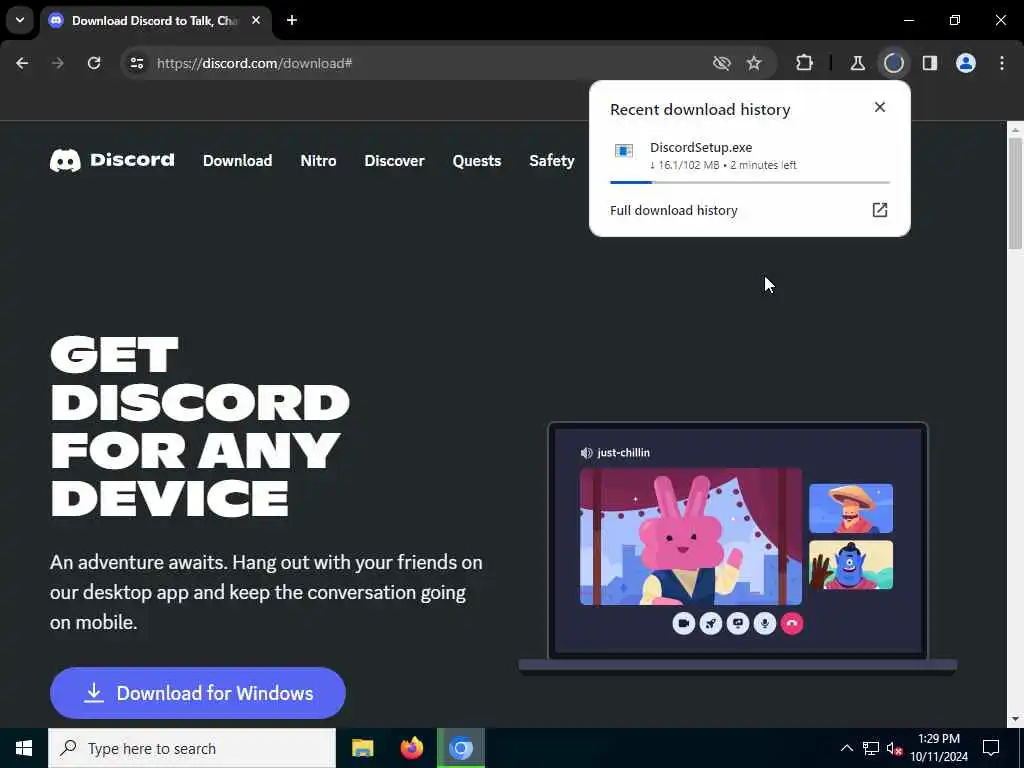Click the hat character video thumbnail
The width and height of the screenshot is (1024, 768).
(851, 508)
